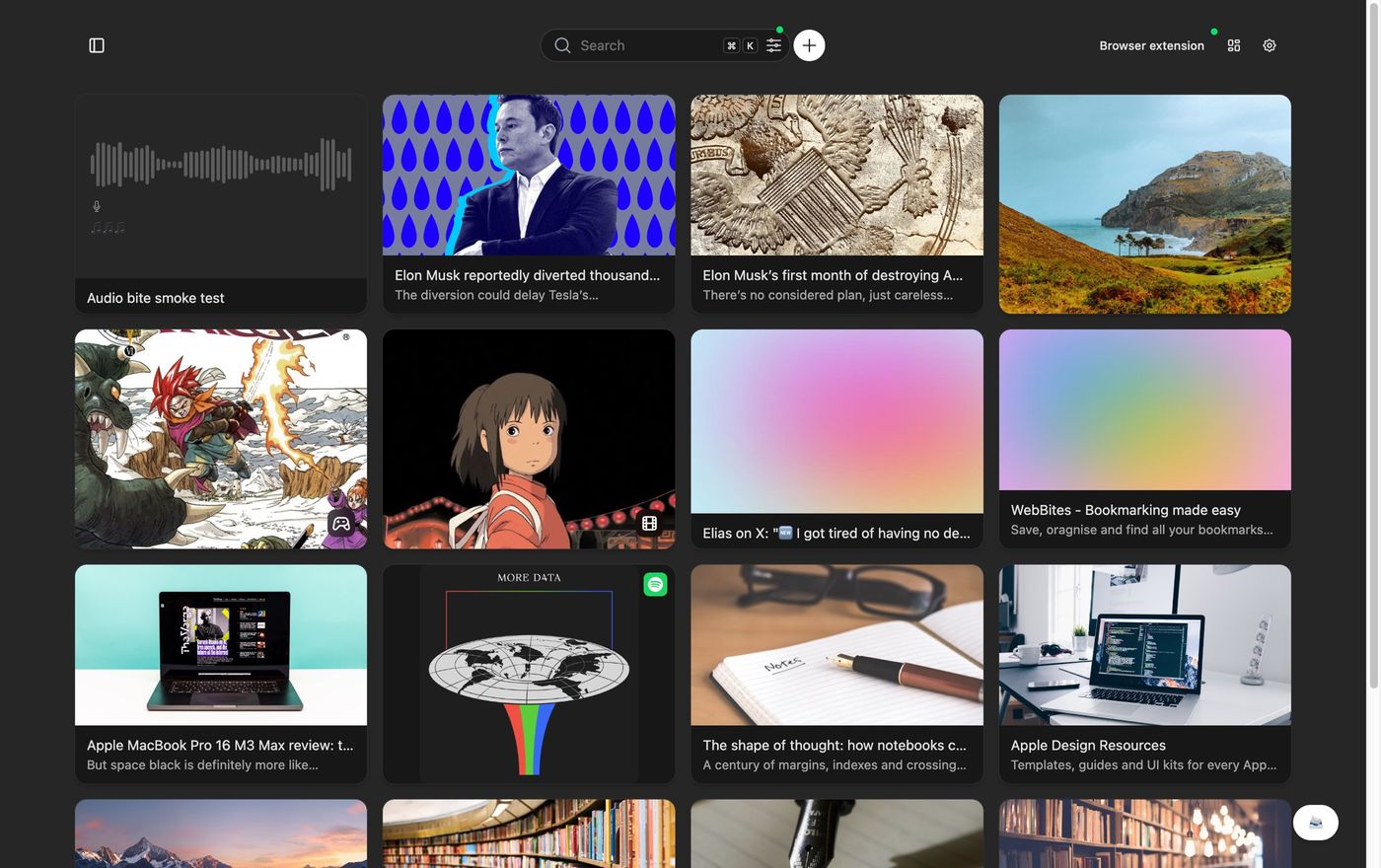Click the film badge on anime girl card
The height and width of the screenshot is (868, 1381).
point(649,524)
